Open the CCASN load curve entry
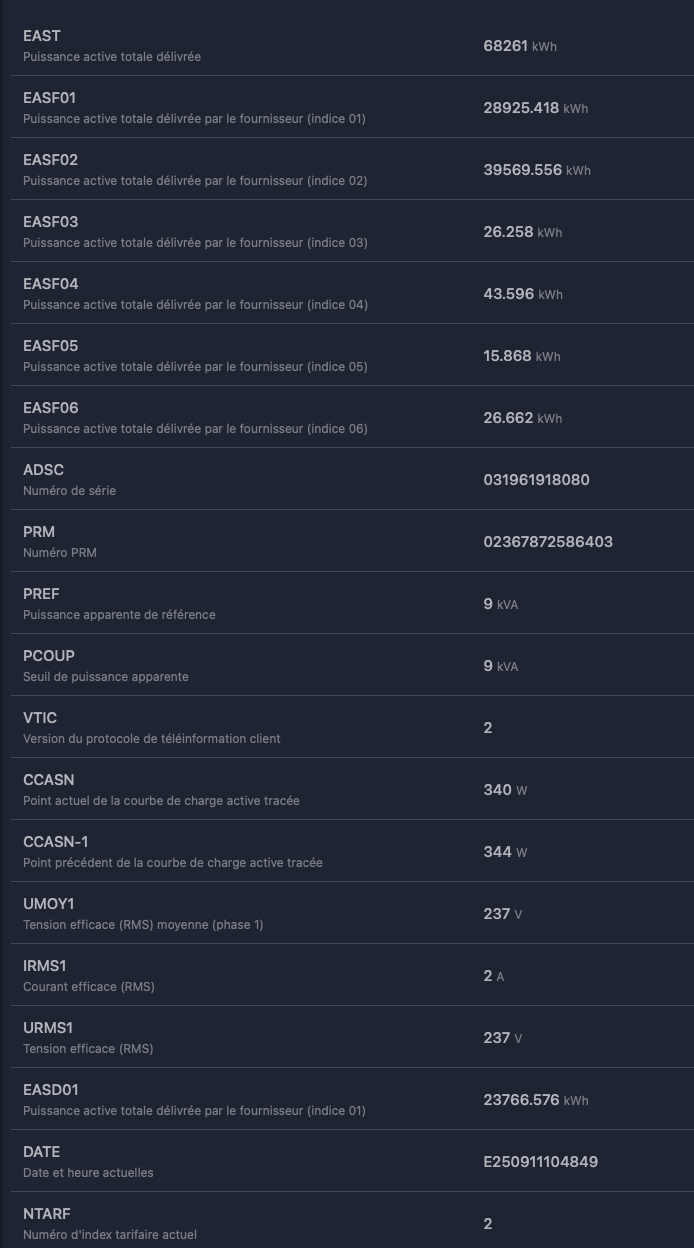 347,790
